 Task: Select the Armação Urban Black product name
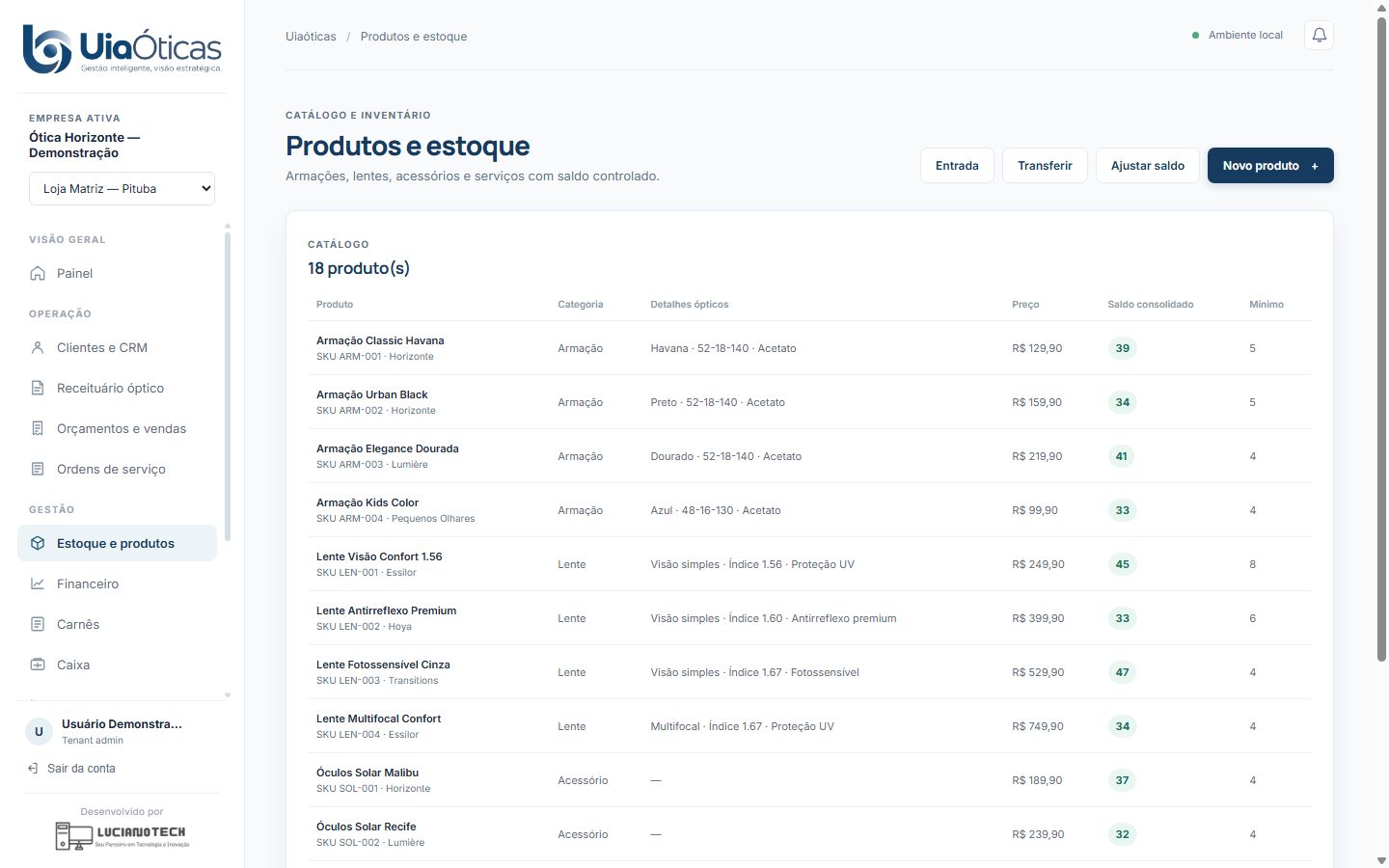(x=371, y=394)
